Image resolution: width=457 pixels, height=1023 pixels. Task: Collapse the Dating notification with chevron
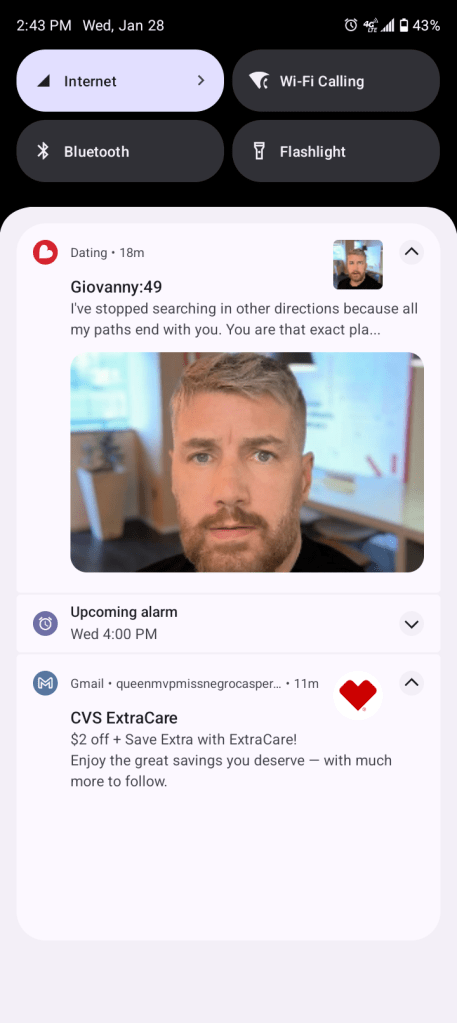click(x=411, y=252)
